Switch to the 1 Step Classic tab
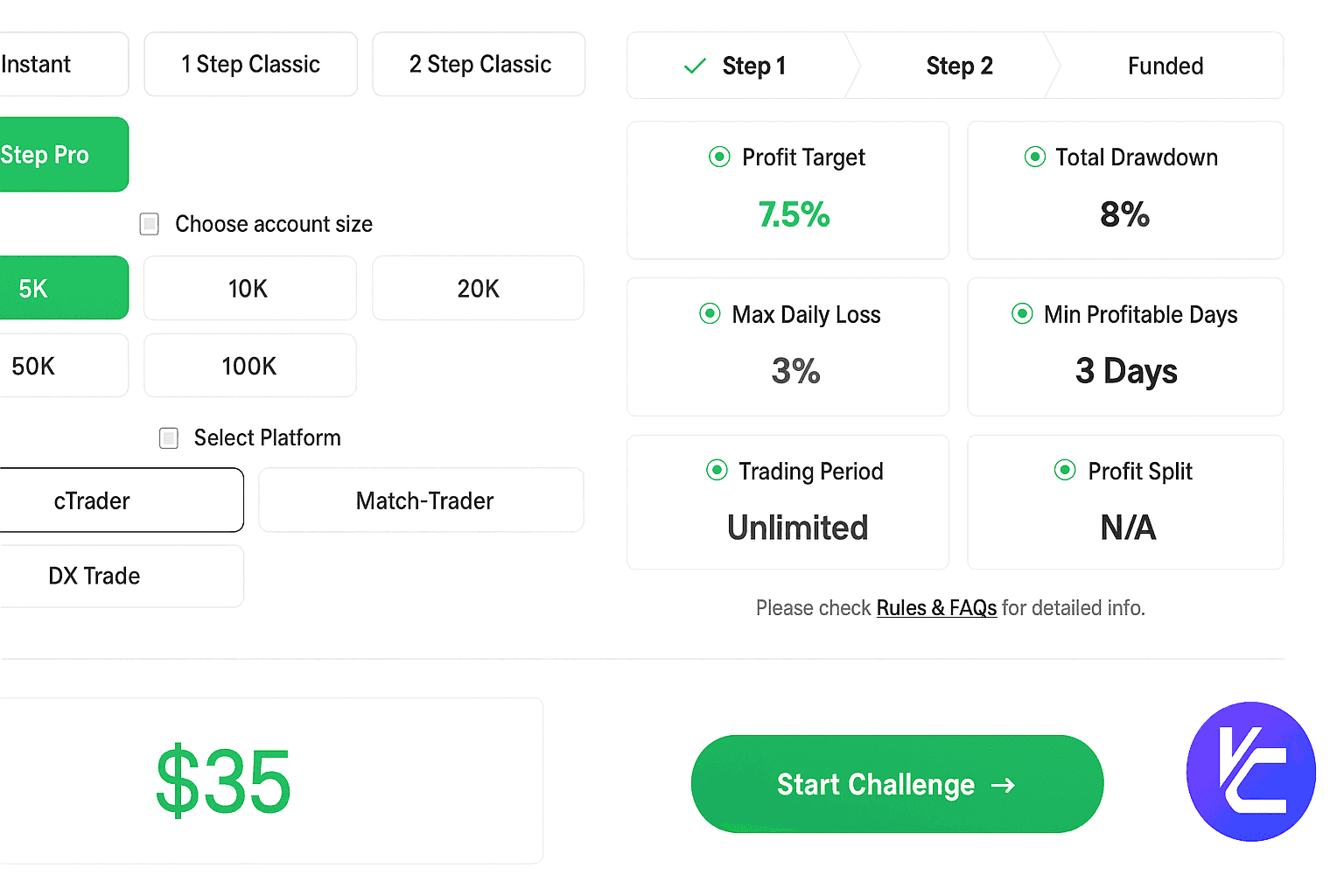The image size is (1344, 896). [x=250, y=65]
